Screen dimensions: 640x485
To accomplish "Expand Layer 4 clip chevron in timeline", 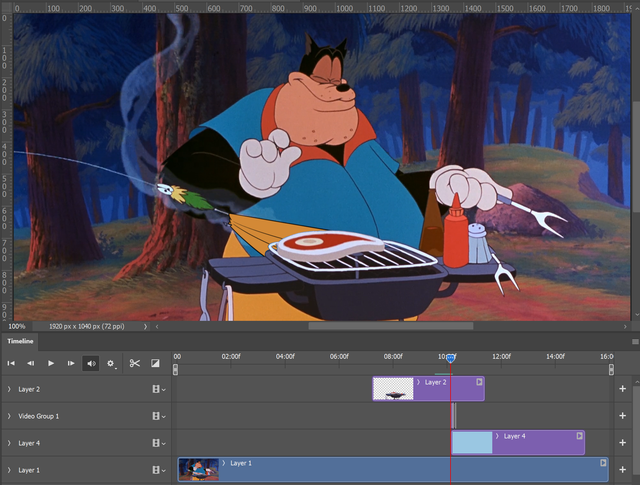I will point(497,436).
